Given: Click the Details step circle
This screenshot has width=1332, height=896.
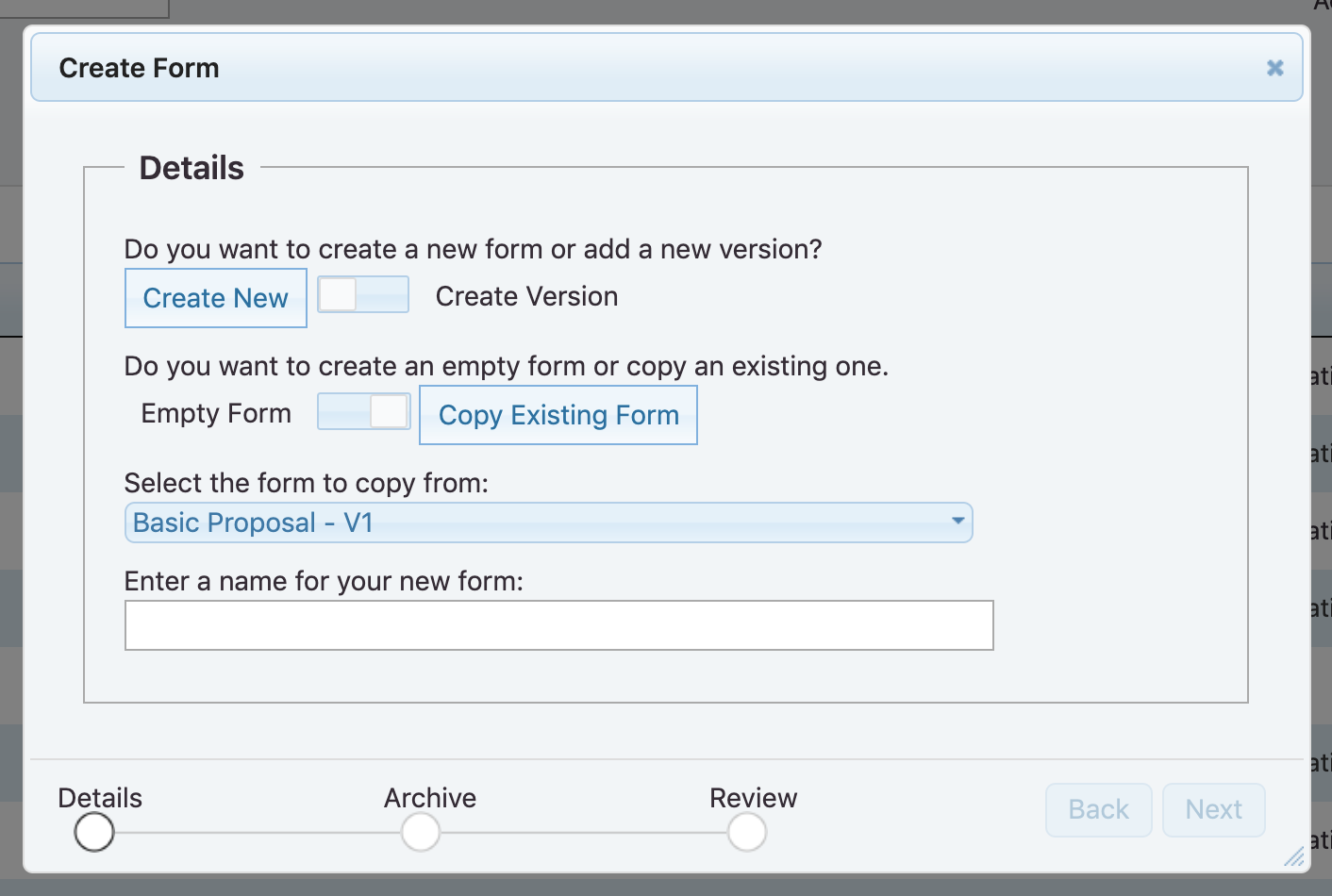Looking at the screenshot, I should [x=94, y=832].
